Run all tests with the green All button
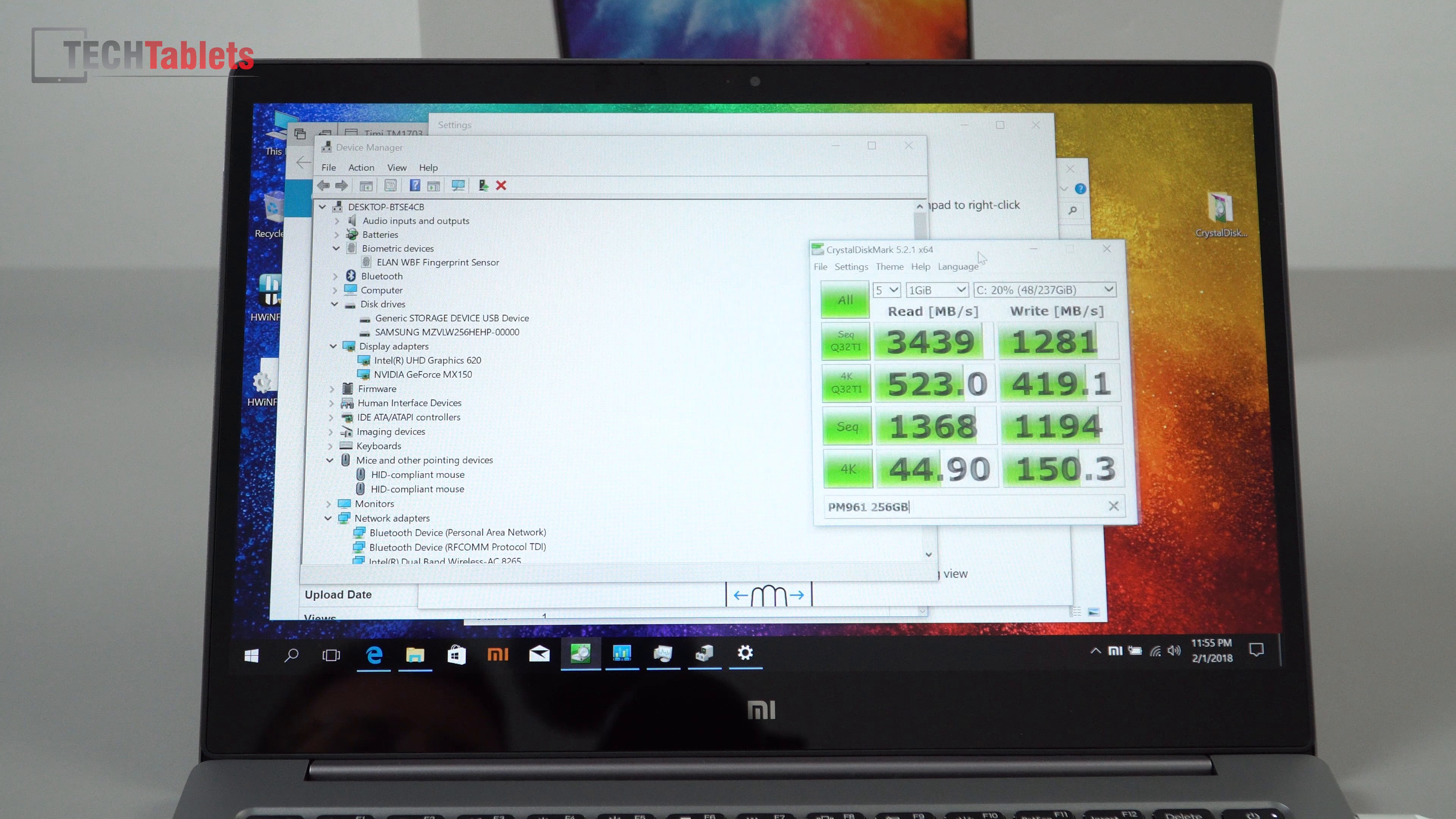This screenshot has width=1456, height=819. pos(845,300)
